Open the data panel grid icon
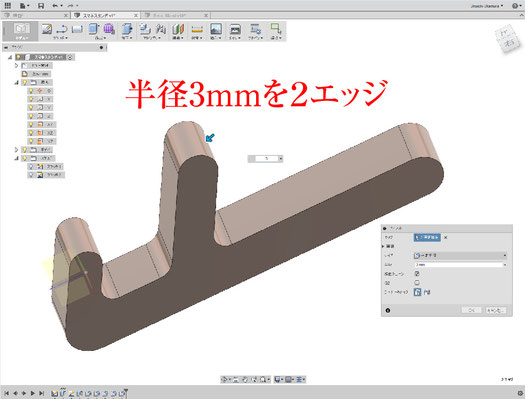The height and width of the screenshot is (399, 525). click(x=7, y=5)
